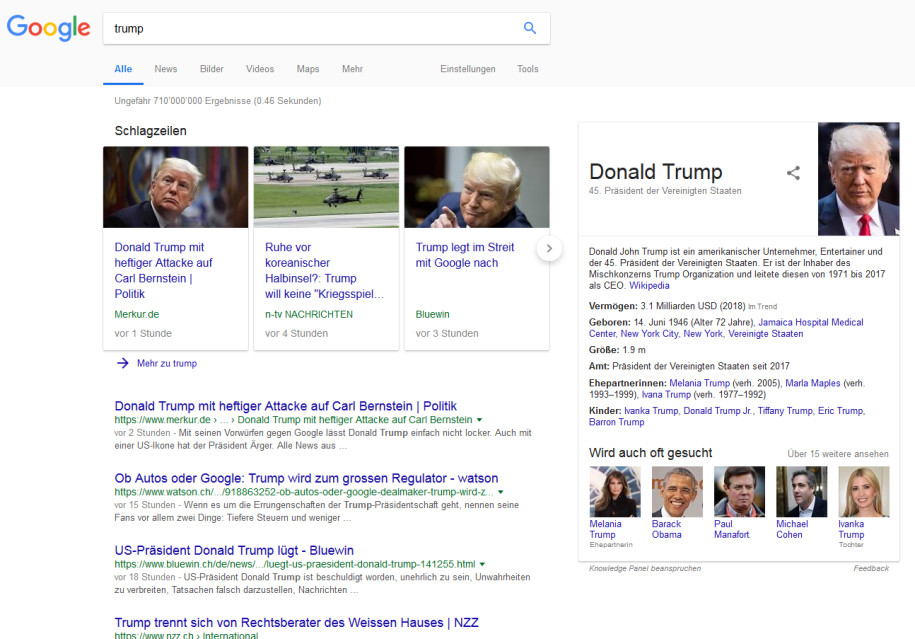Click the Feedback link under knowledge panel
The height and width of the screenshot is (639, 915).
point(871,568)
